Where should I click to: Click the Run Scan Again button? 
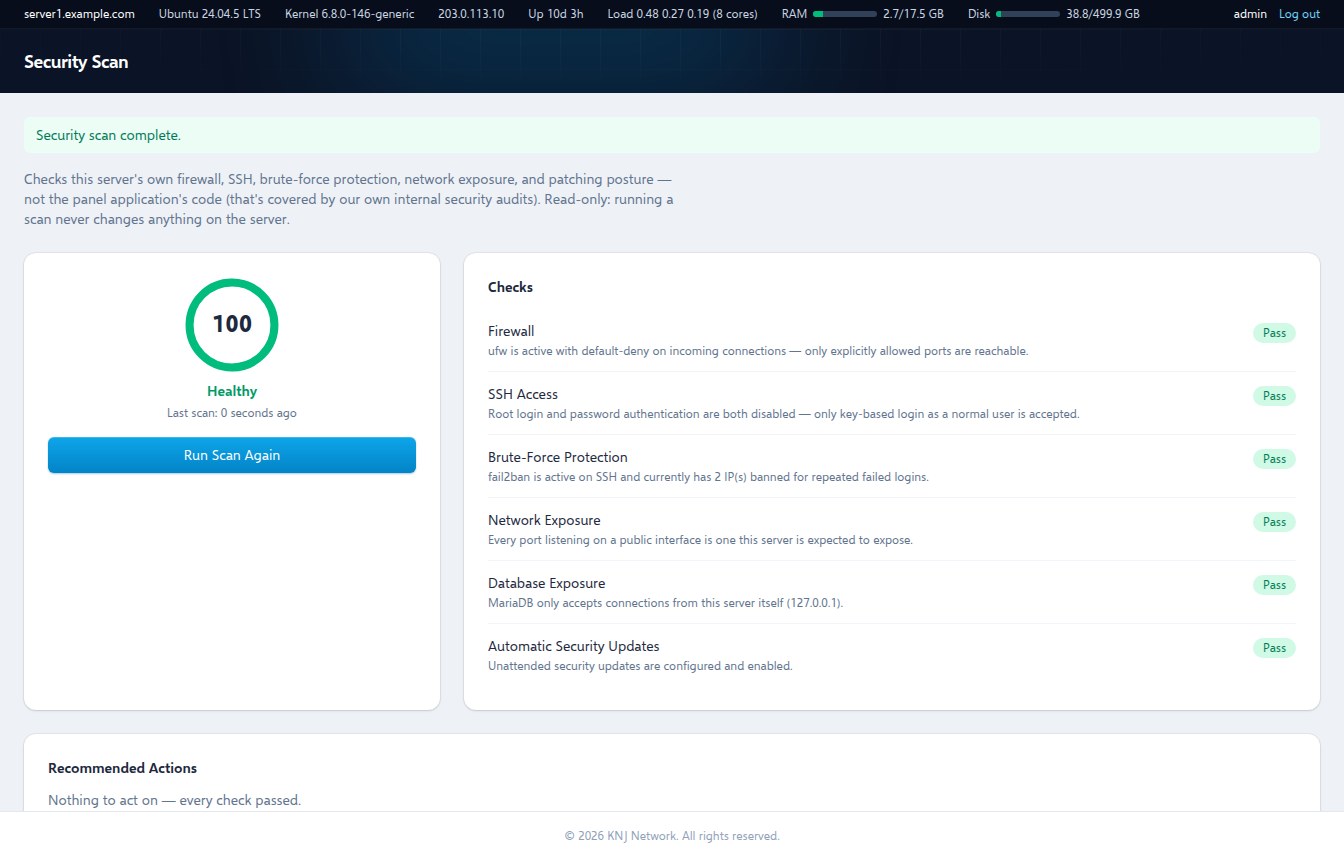tap(232, 455)
